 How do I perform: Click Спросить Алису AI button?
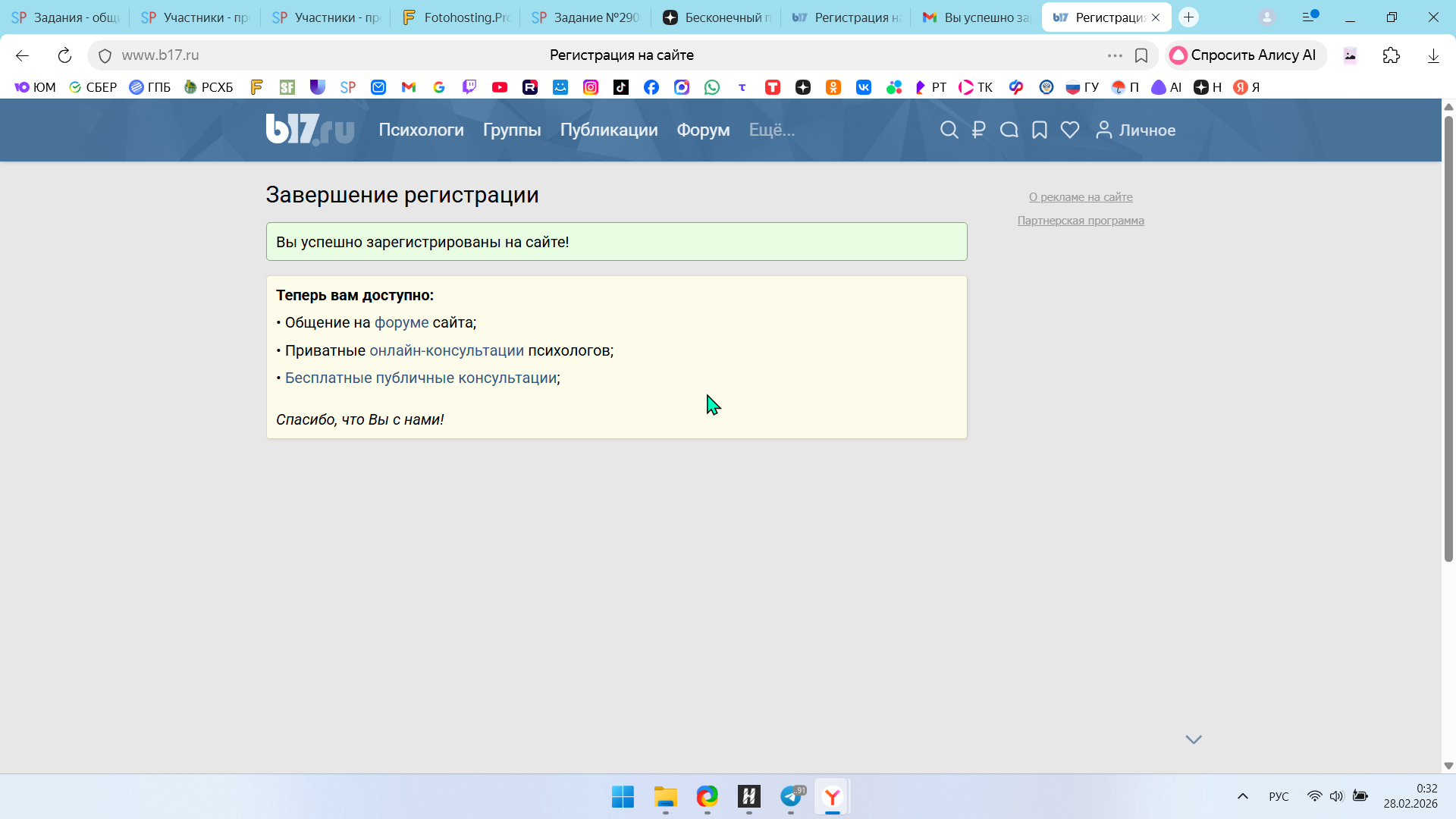pyautogui.click(x=1245, y=55)
